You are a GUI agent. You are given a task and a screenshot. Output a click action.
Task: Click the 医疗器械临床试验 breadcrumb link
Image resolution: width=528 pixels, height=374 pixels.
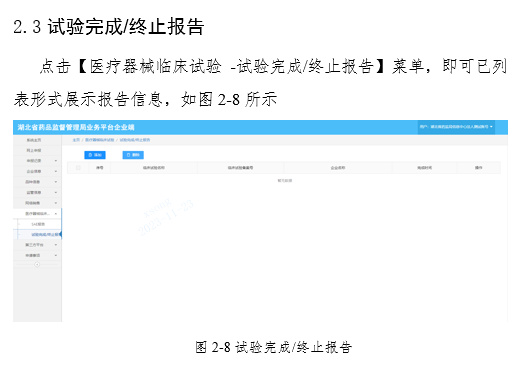(99, 140)
